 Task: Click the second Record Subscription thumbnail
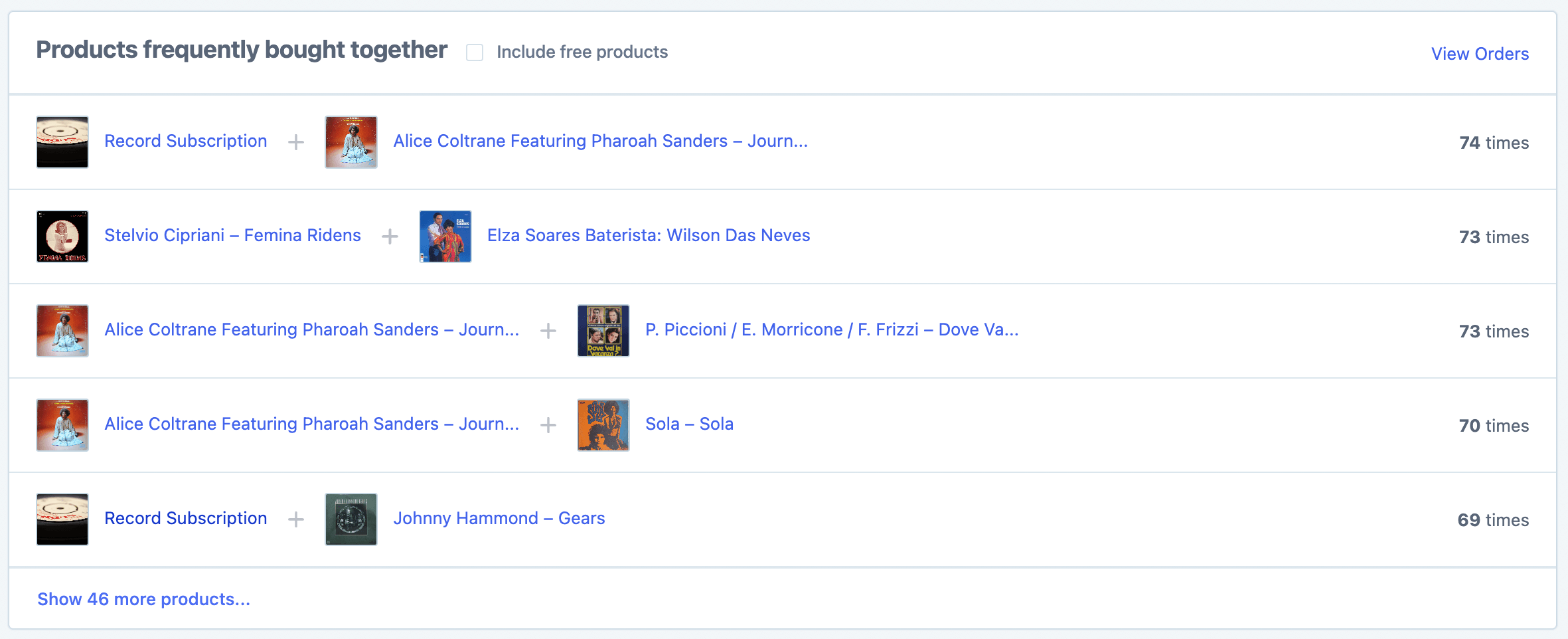[x=62, y=519]
